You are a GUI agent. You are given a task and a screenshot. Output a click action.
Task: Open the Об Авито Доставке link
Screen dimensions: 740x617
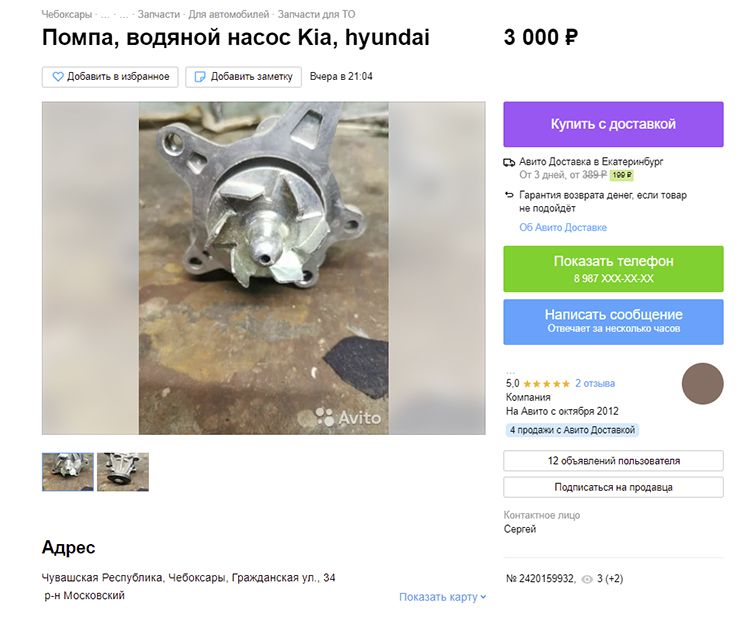(563, 227)
